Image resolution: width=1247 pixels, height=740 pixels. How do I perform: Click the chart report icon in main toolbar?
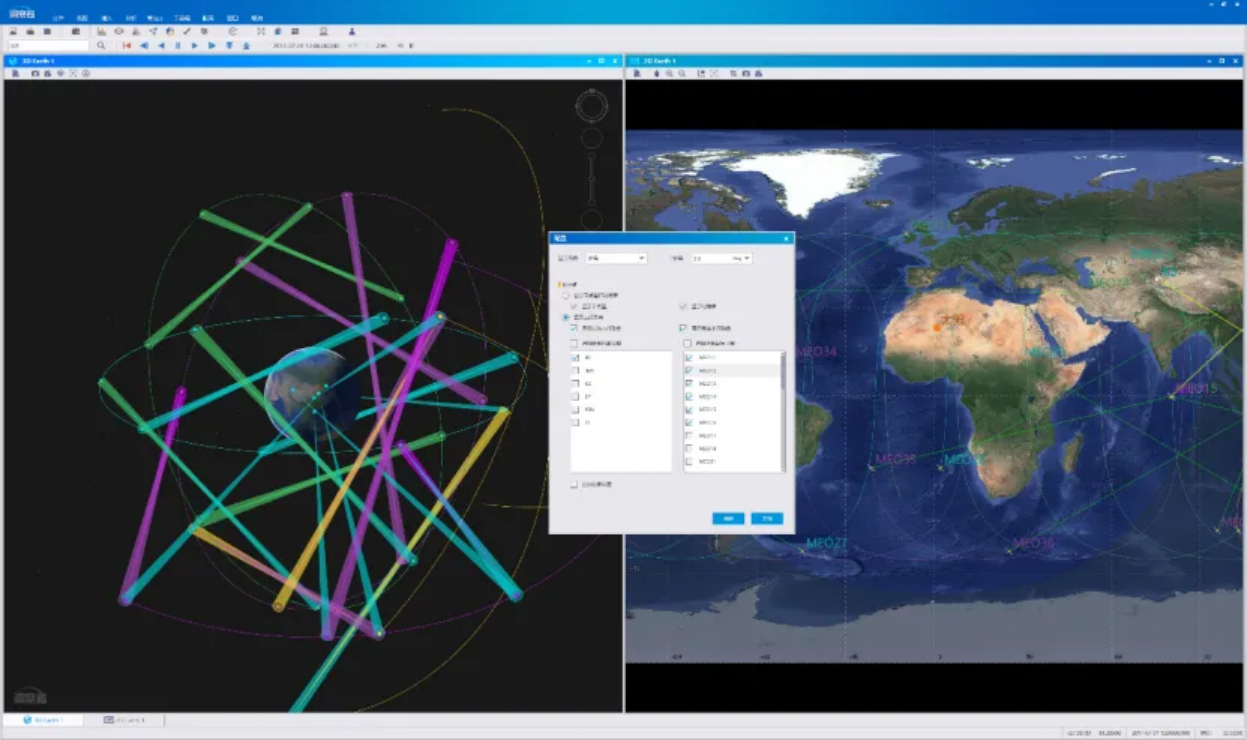(101, 32)
